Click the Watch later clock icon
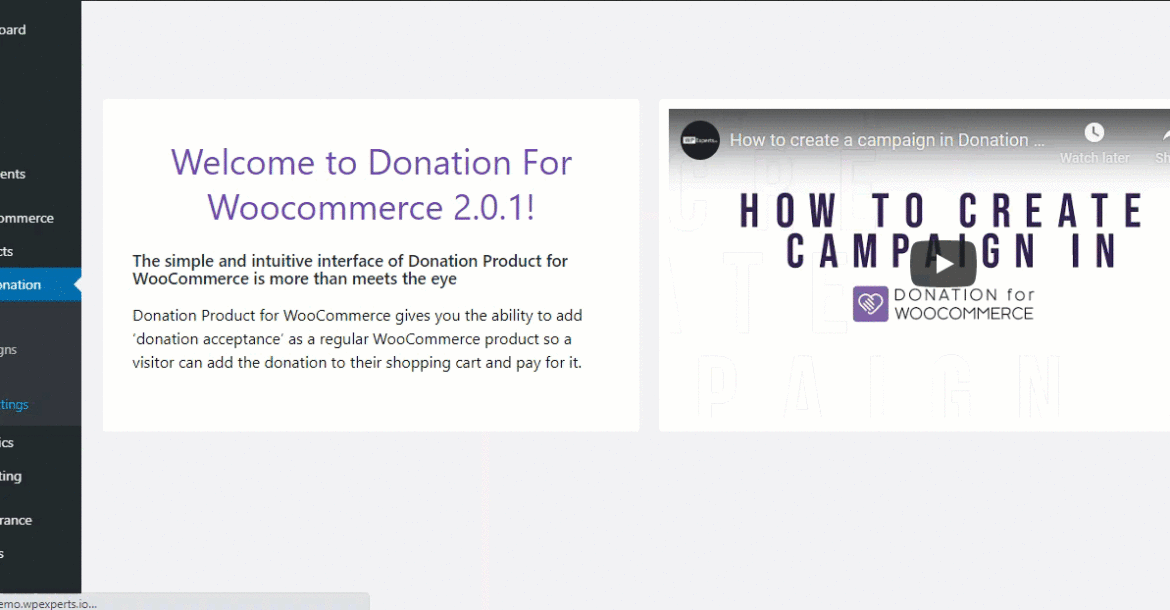Image resolution: width=1170 pixels, height=610 pixels. pyautogui.click(x=1094, y=133)
